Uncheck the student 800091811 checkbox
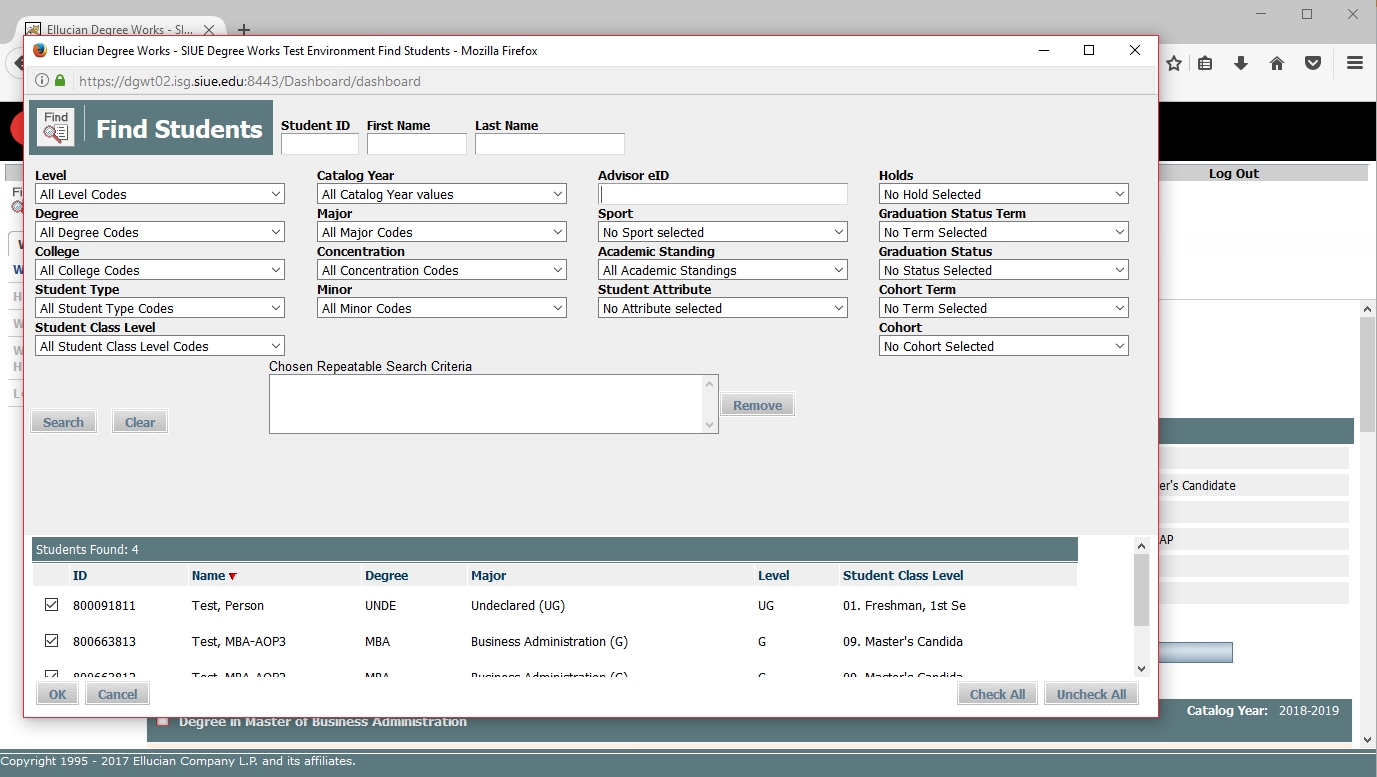Image resolution: width=1377 pixels, height=777 pixels. click(52, 605)
